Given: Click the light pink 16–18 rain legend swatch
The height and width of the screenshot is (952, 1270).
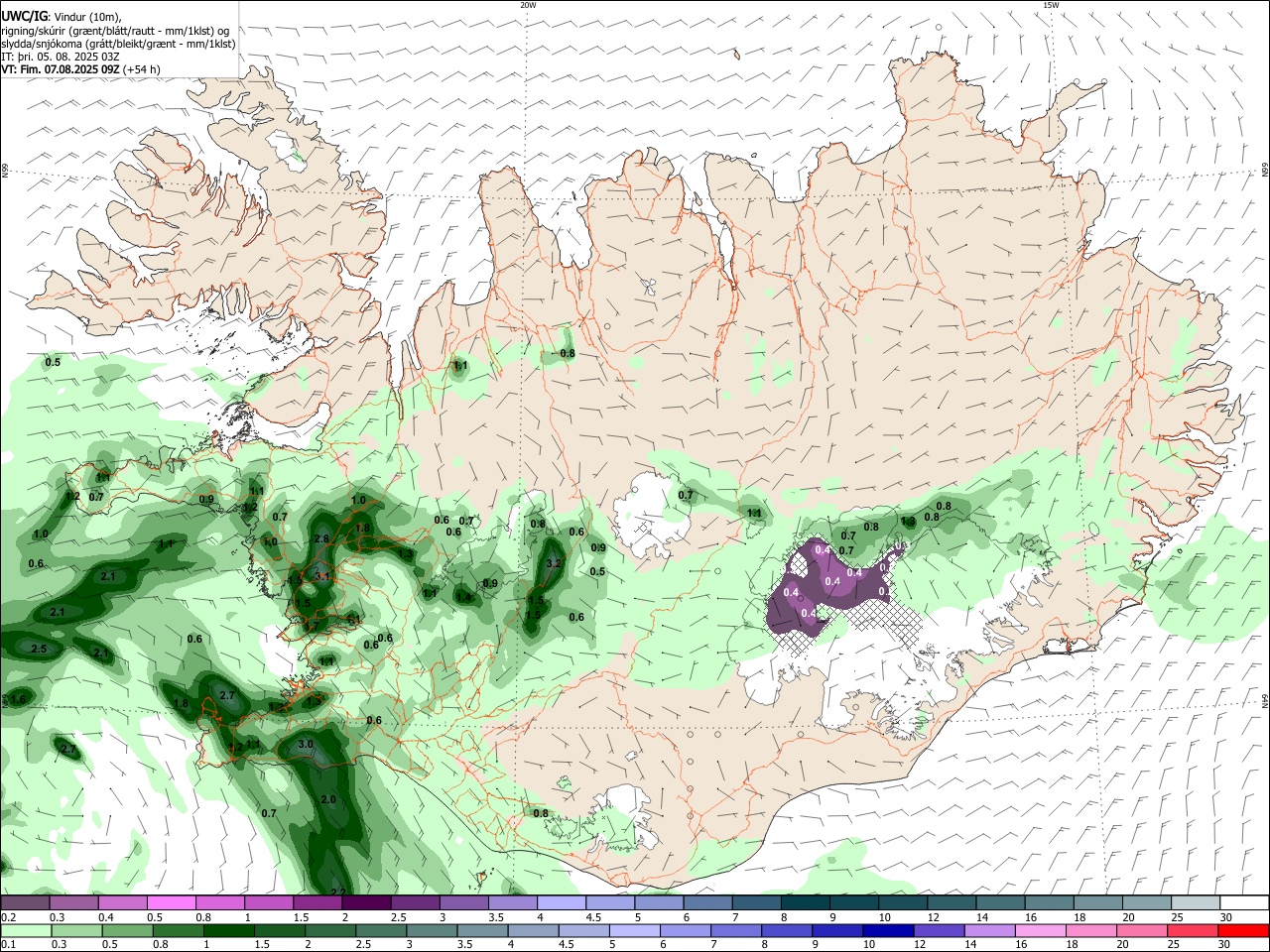Looking at the screenshot, I should tap(1041, 930).
